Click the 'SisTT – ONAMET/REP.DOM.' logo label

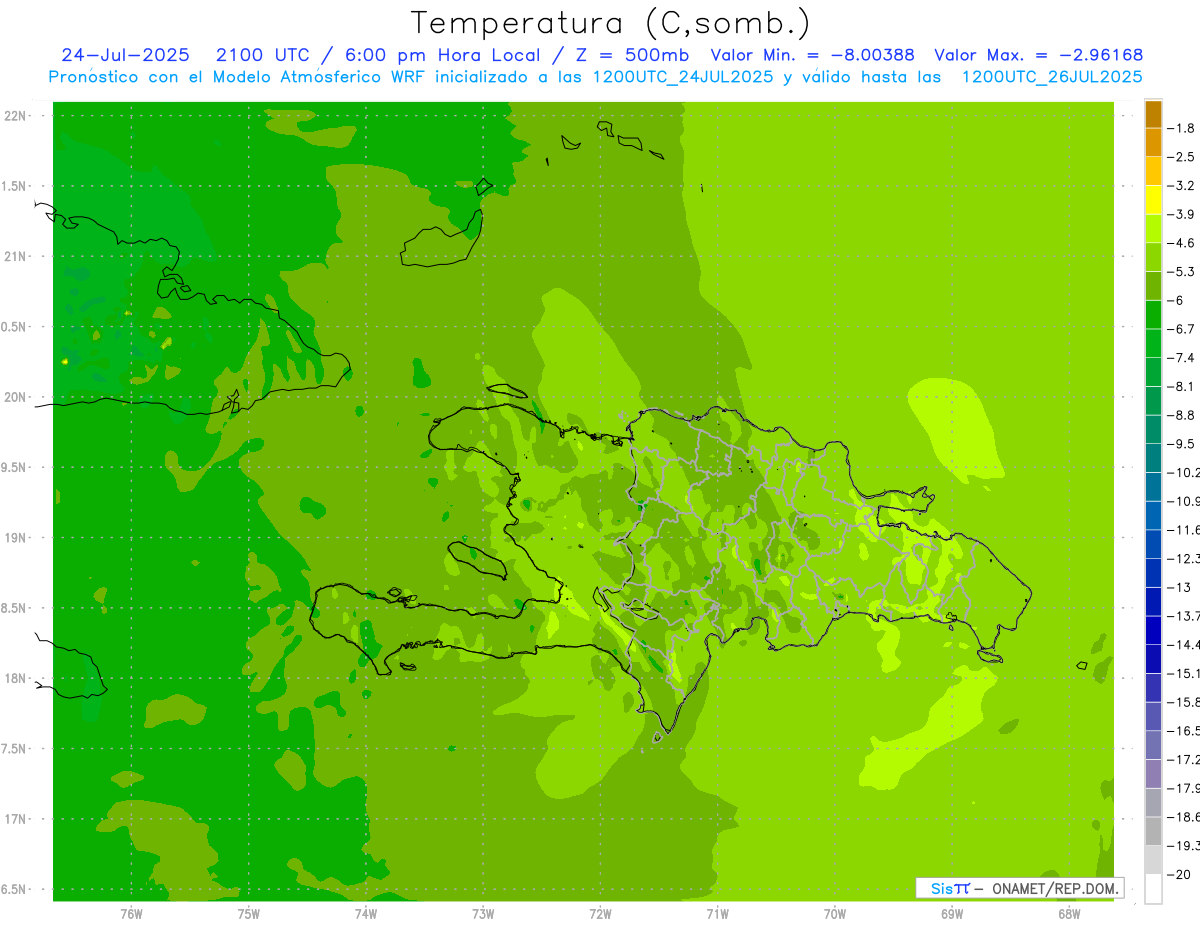(1020, 888)
